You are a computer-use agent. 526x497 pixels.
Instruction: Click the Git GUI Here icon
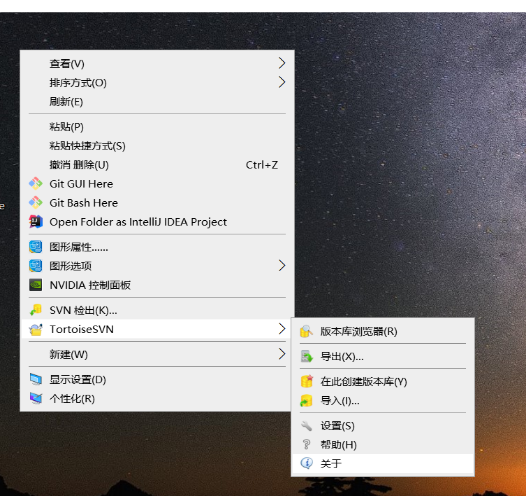click(x=36, y=183)
